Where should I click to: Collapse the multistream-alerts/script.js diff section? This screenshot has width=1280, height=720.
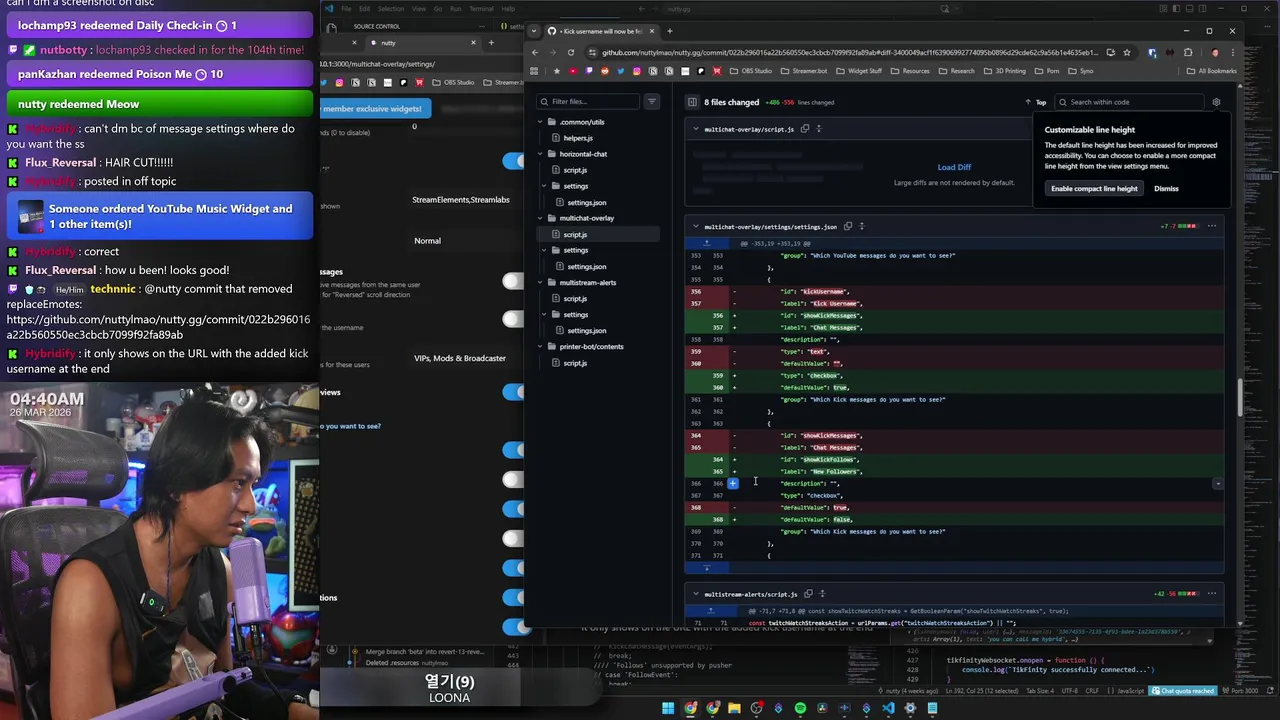point(696,594)
